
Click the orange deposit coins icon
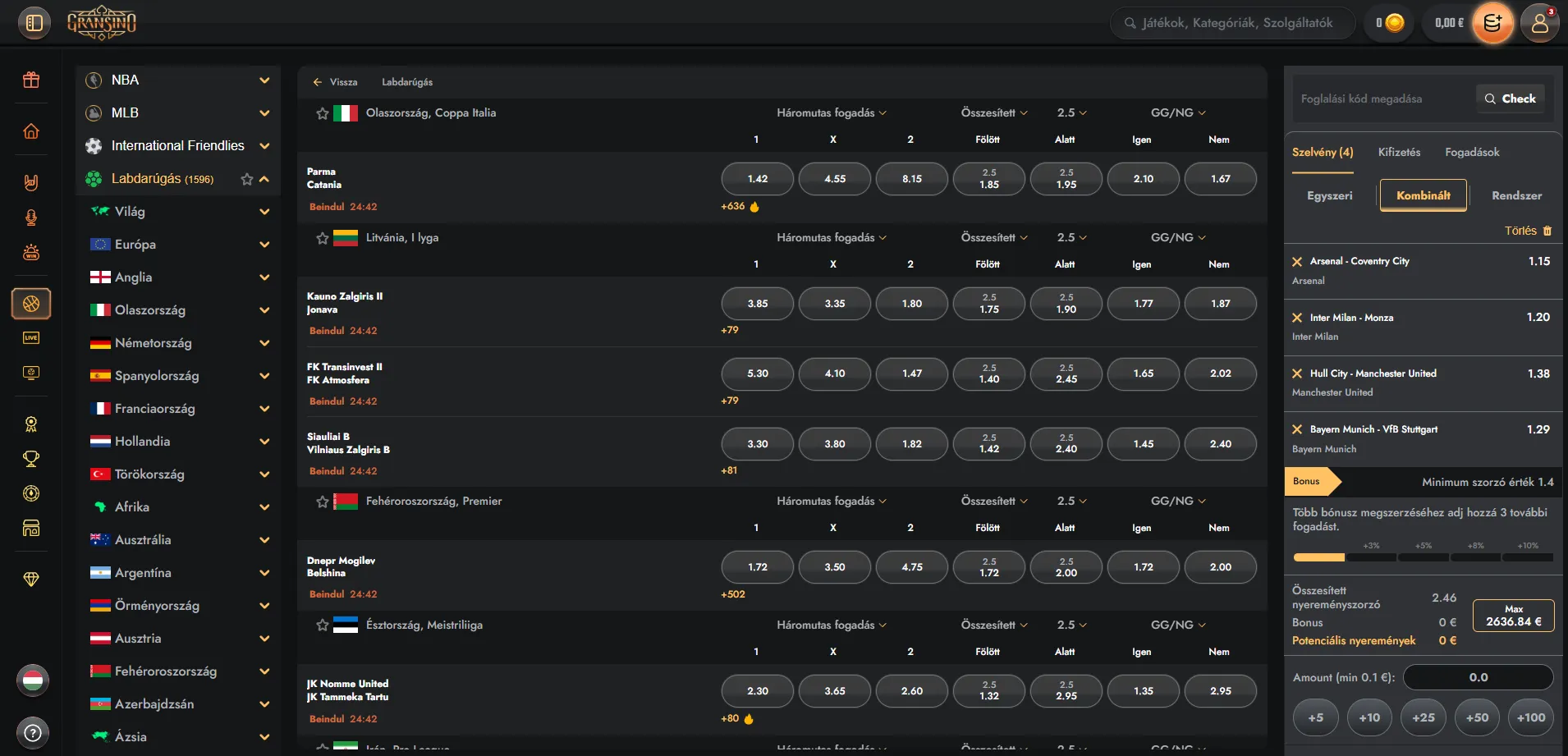[1492, 23]
